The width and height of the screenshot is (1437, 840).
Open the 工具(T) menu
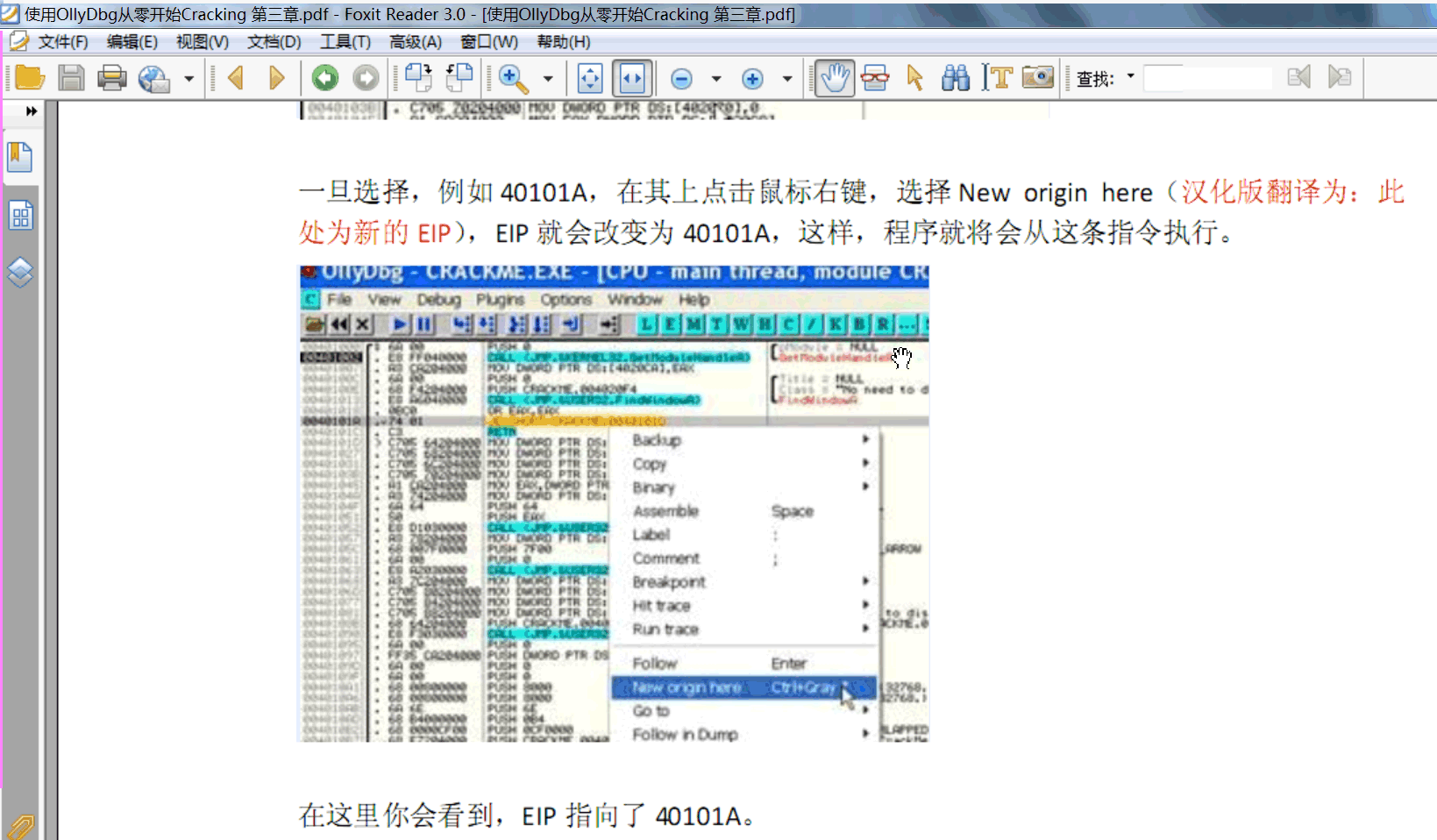[x=345, y=42]
